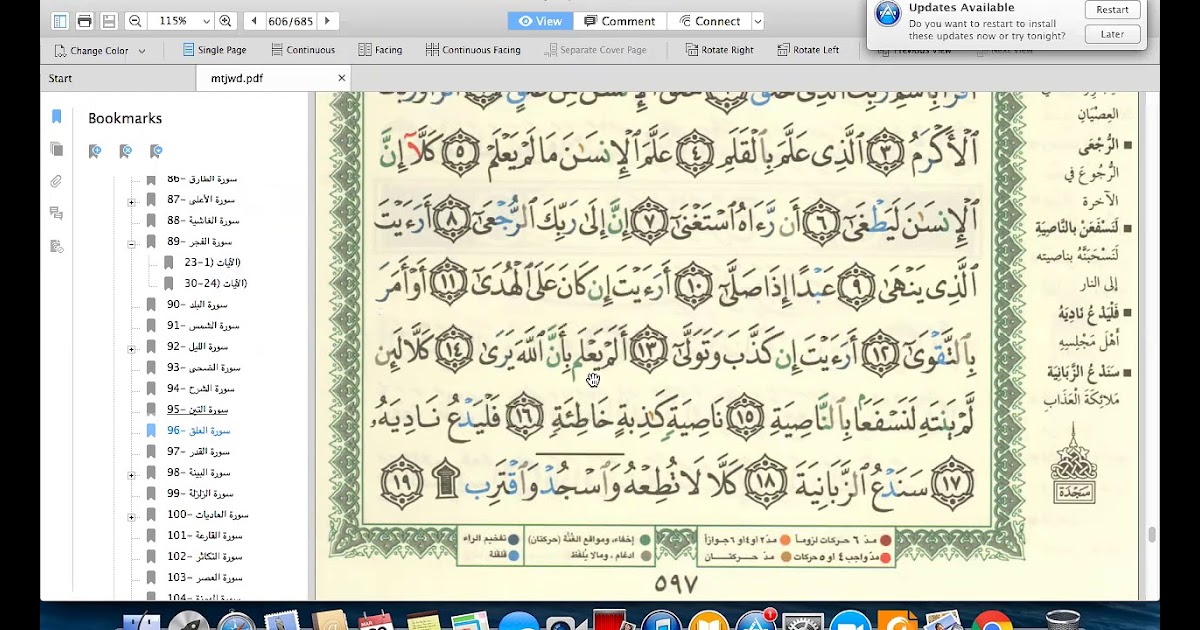This screenshot has width=1200, height=630.
Task: Toggle Separate Cover Page option
Action: click(594, 50)
